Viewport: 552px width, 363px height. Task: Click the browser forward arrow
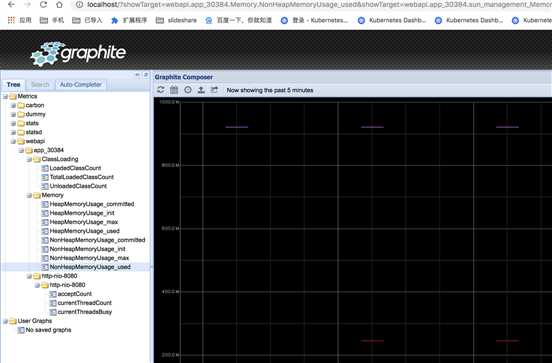27,5
